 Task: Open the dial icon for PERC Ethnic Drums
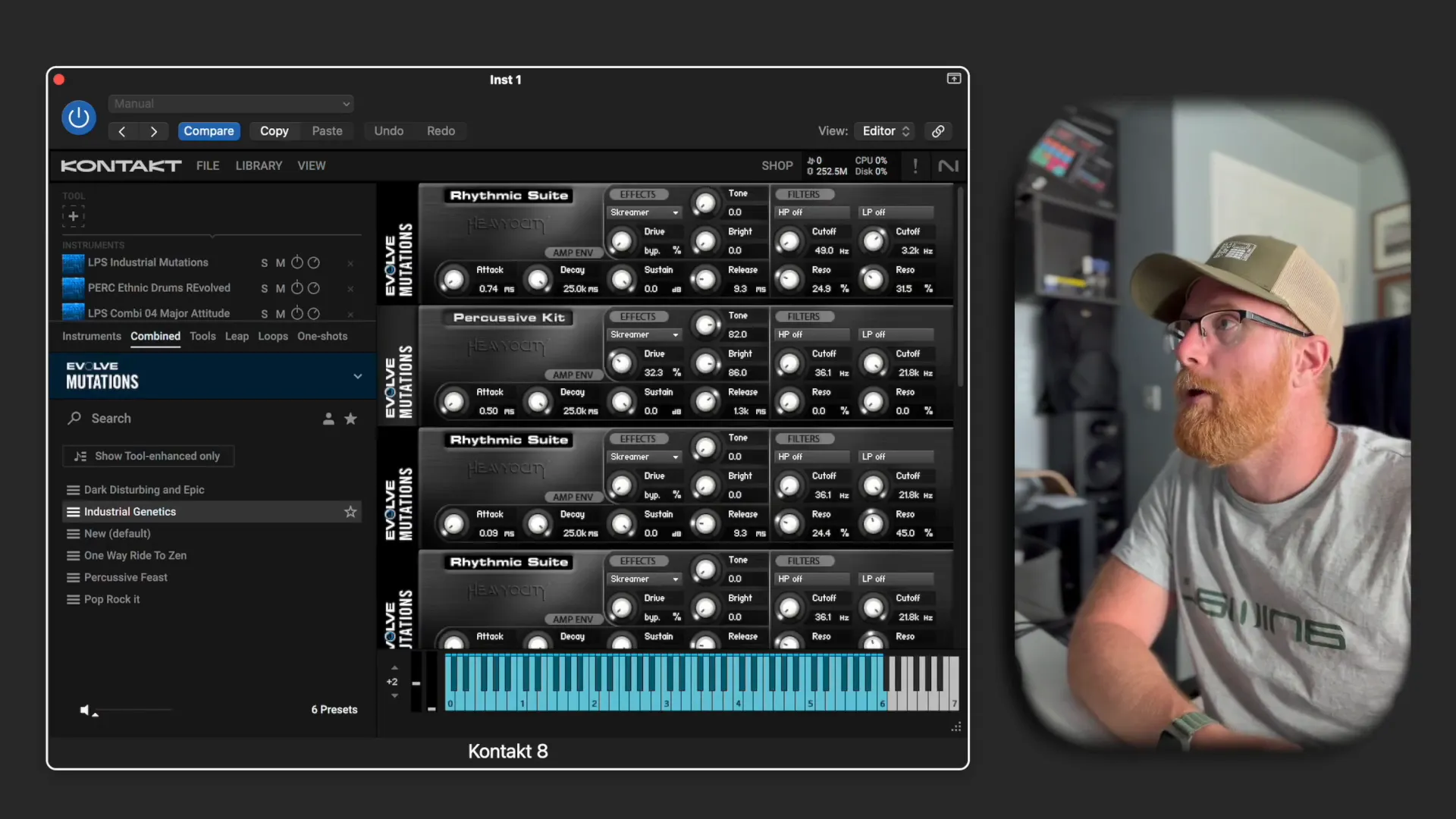tap(314, 288)
